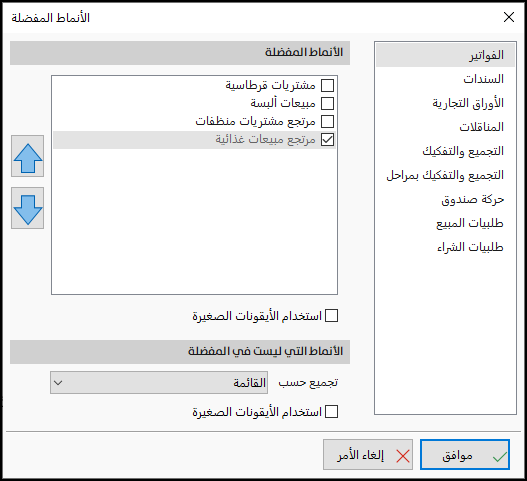Screen dimensions: 527x481
Task: Enable small icons for favorite patterns
Action: [x=331, y=316]
